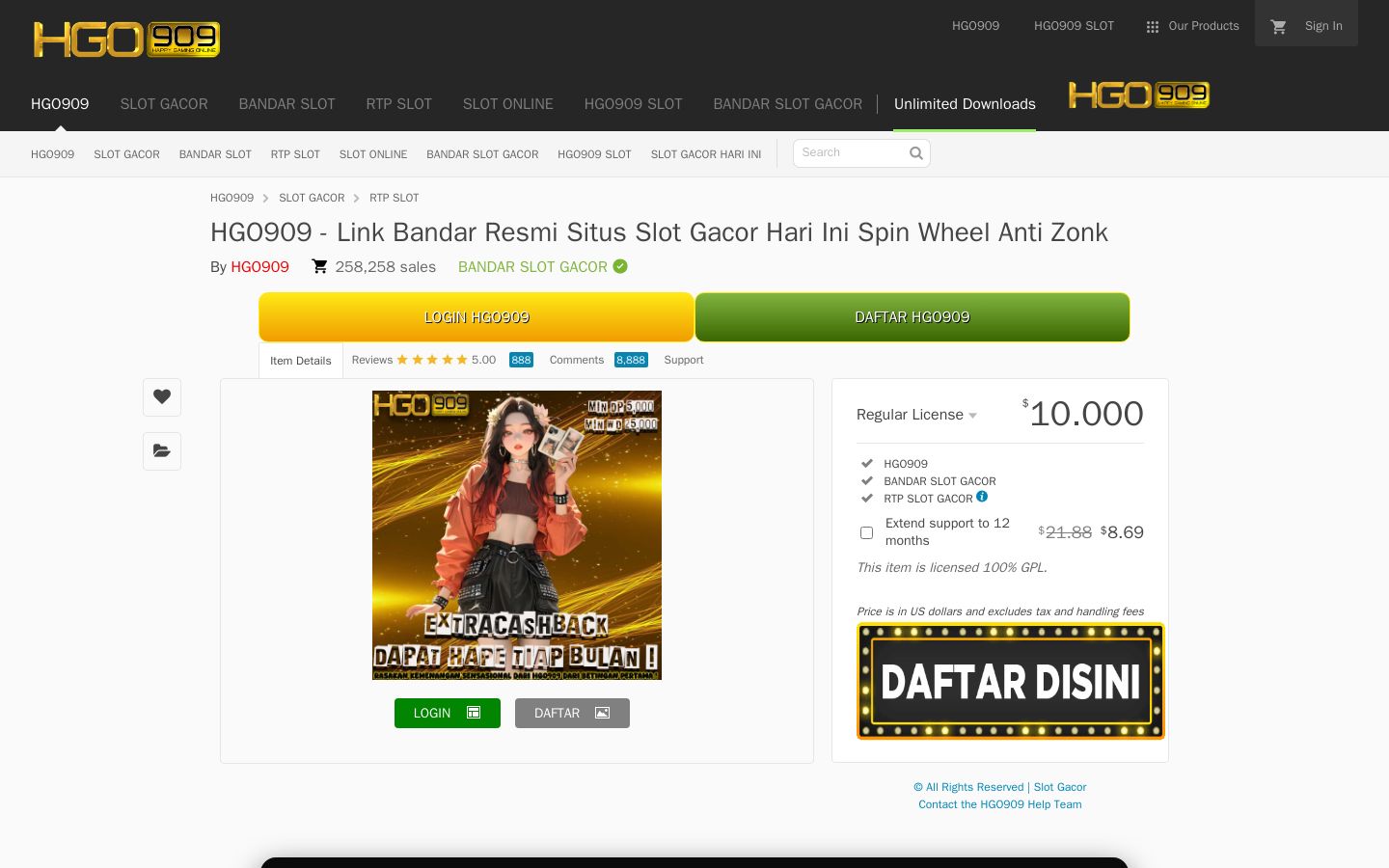Add item to favorites with heart icon
The height and width of the screenshot is (868, 1389).
coord(162,396)
